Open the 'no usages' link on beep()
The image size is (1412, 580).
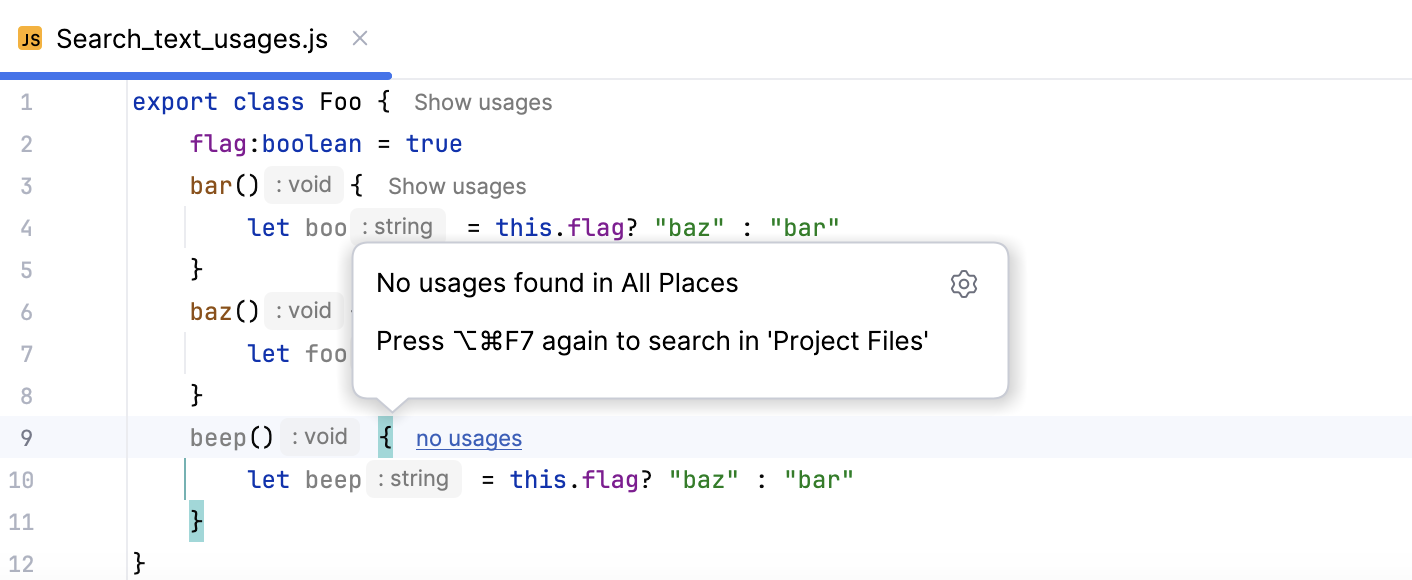468,438
